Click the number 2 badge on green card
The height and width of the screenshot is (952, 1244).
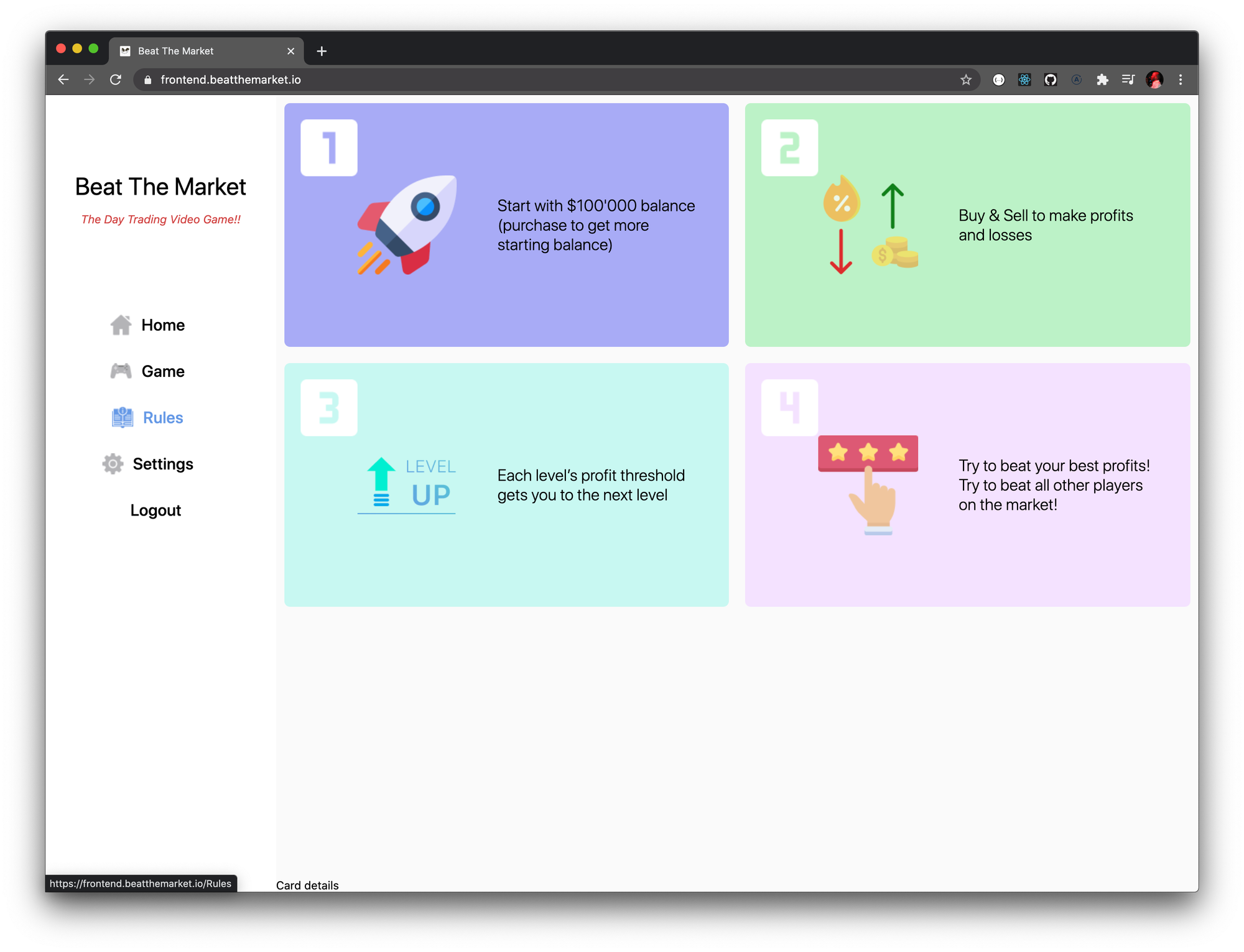(x=789, y=148)
